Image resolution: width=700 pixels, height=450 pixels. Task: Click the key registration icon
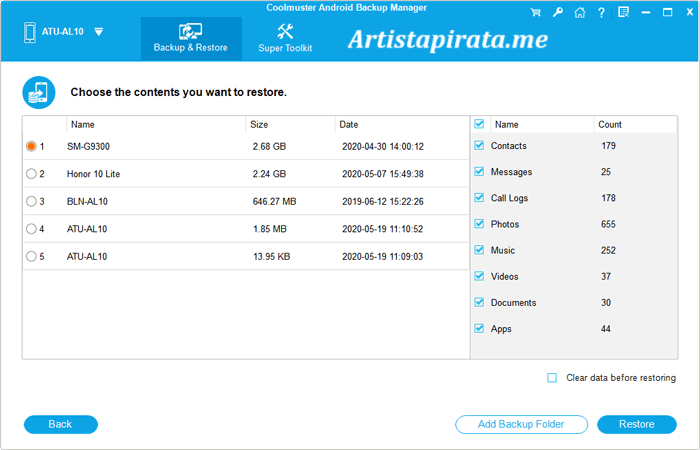click(558, 12)
